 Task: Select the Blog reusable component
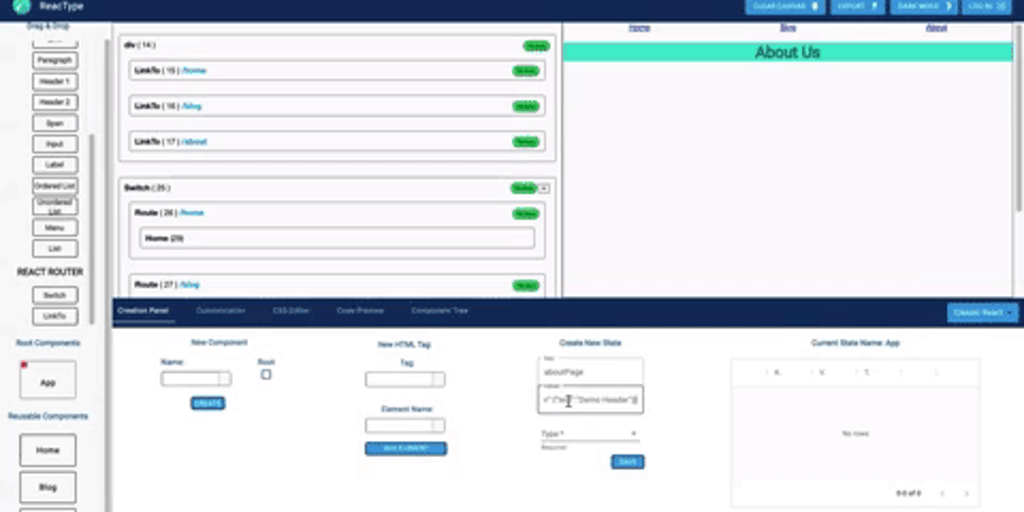[x=48, y=487]
